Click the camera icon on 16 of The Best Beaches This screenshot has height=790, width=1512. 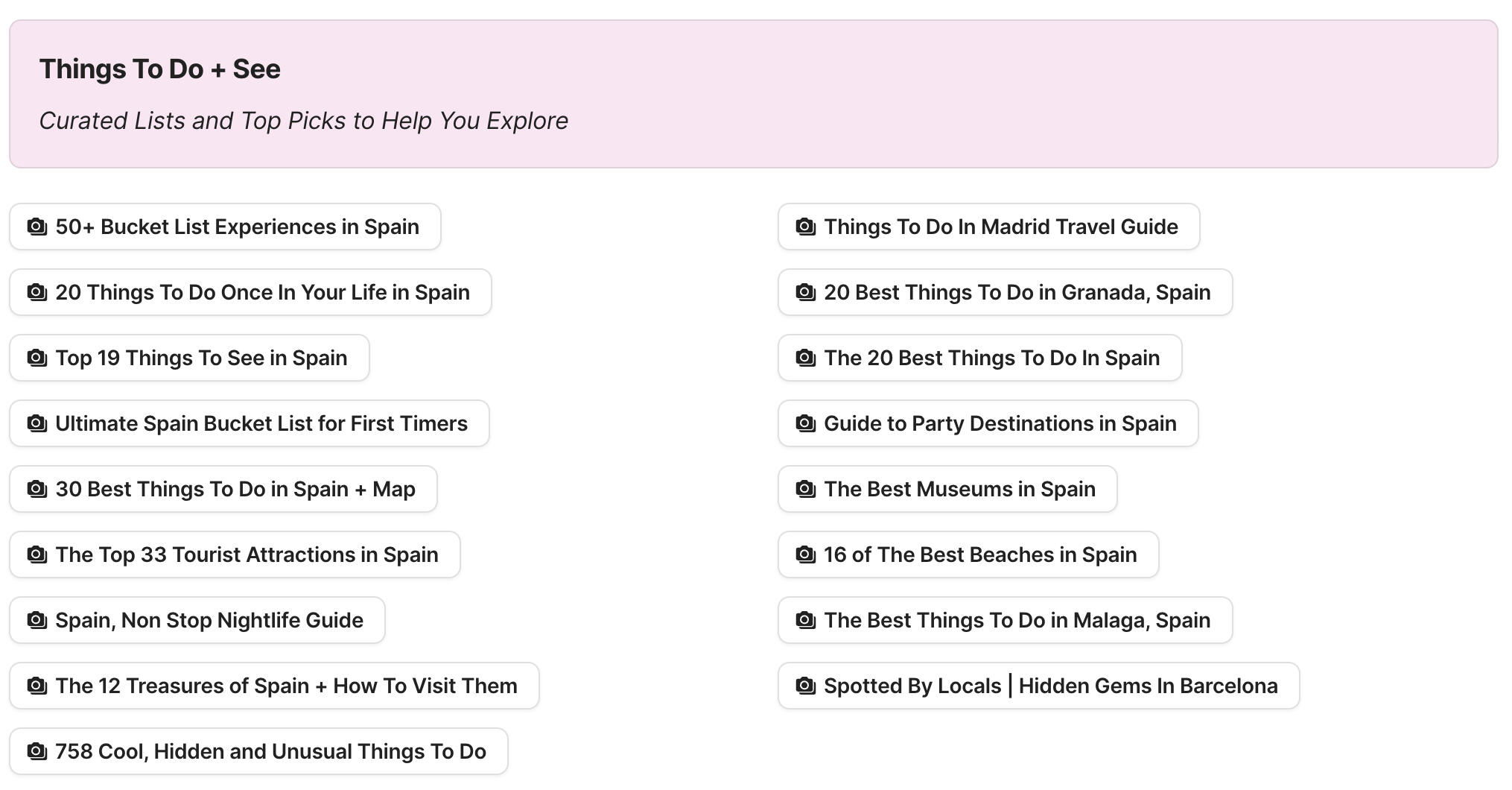[805, 554]
